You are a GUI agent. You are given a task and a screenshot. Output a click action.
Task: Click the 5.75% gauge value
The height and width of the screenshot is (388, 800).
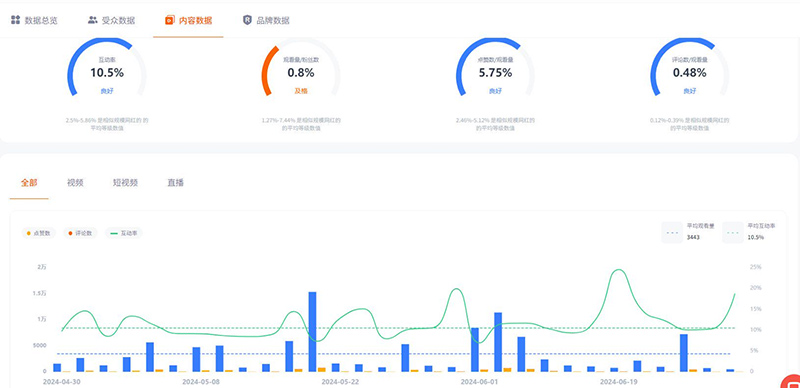tap(495, 73)
